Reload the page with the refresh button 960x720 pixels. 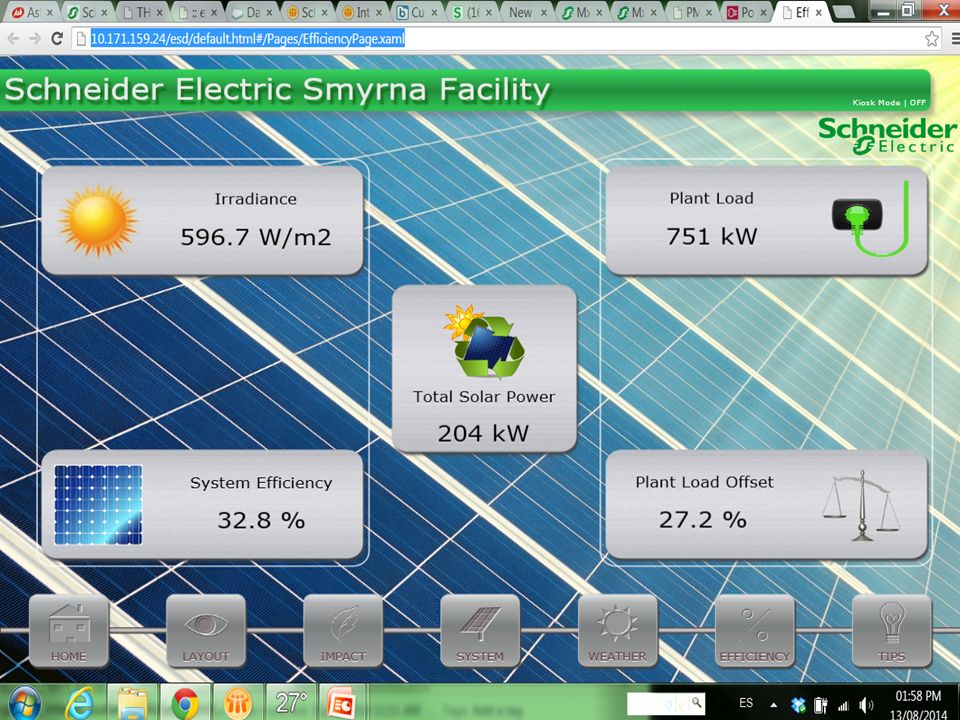[x=57, y=39]
